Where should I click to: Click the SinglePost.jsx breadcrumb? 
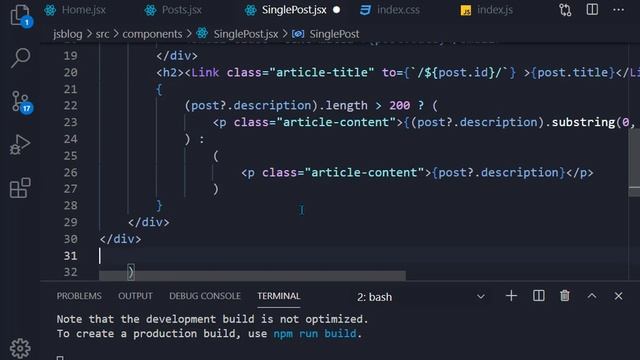pos(245,34)
